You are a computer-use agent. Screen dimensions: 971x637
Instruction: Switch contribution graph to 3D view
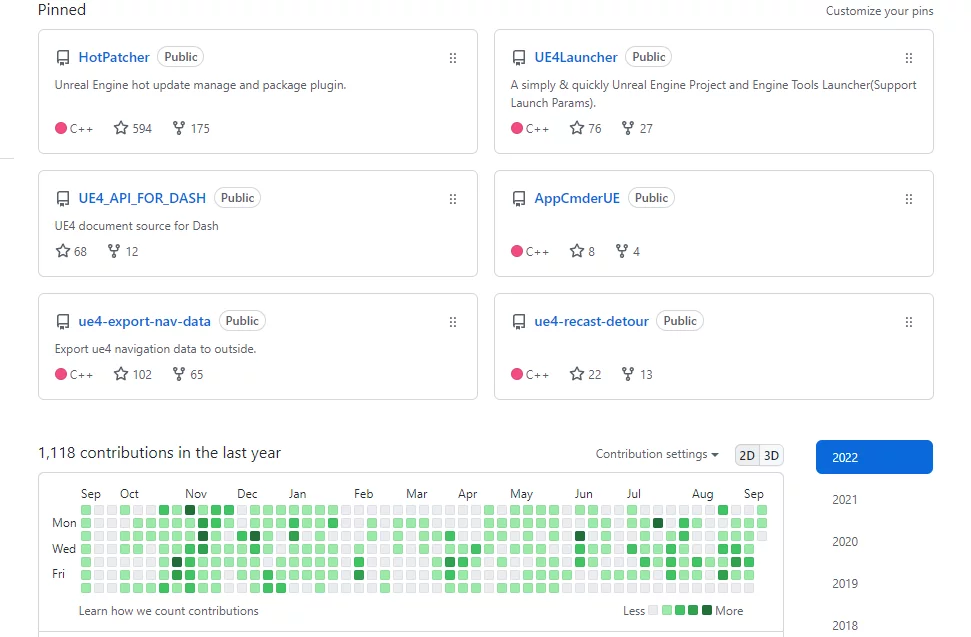770,455
